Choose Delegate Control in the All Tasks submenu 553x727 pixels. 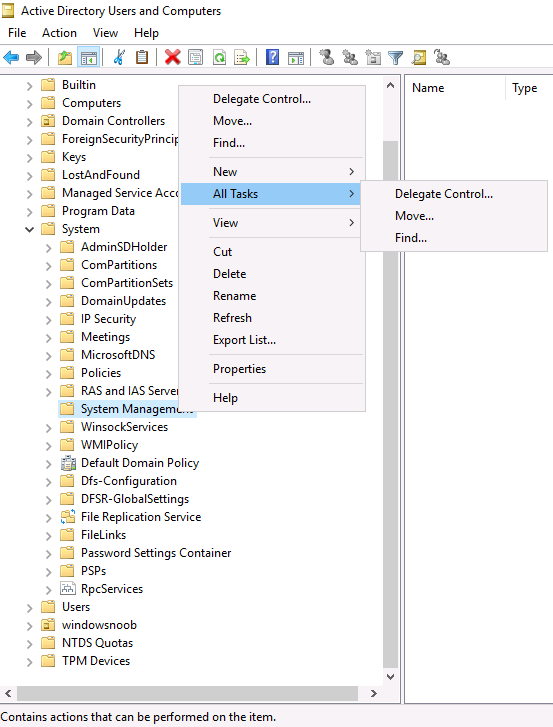pos(454,194)
